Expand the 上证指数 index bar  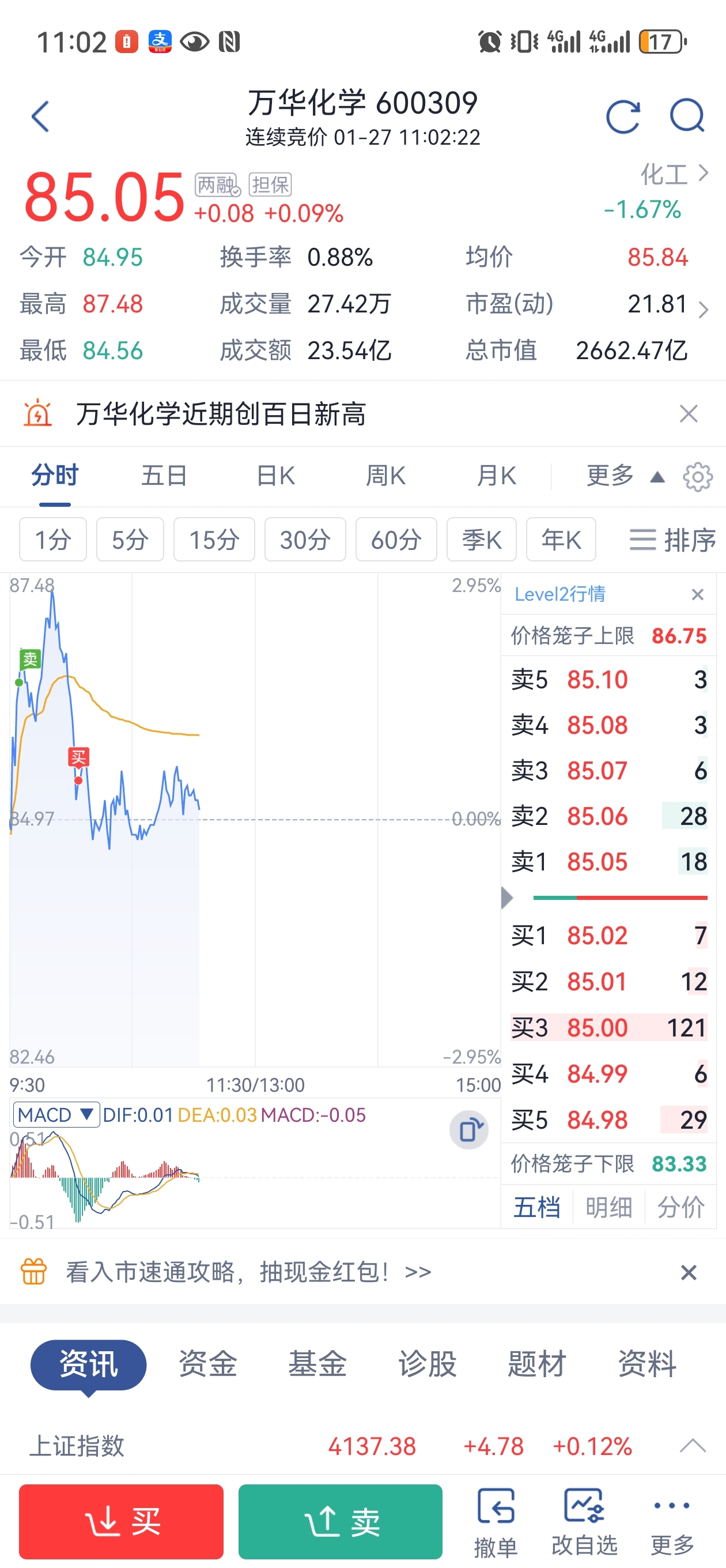tap(693, 1446)
